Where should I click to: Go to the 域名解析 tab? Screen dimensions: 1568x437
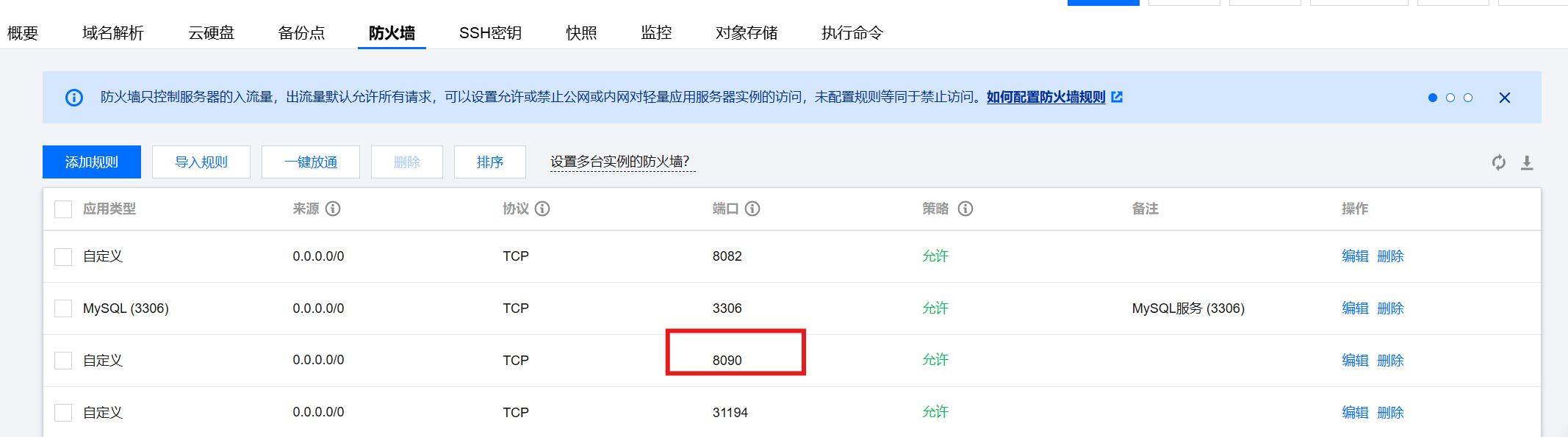(113, 33)
